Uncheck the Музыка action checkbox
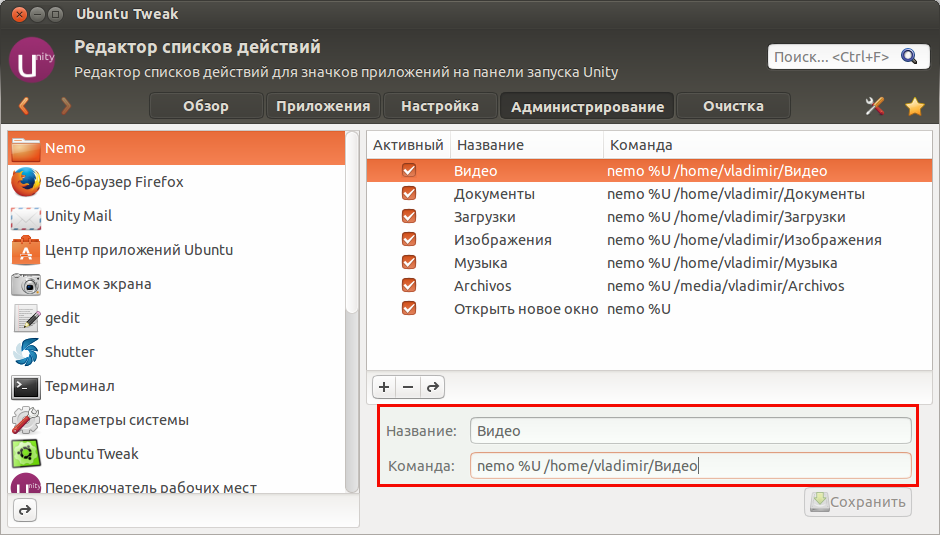The image size is (940, 535). point(409,262)
